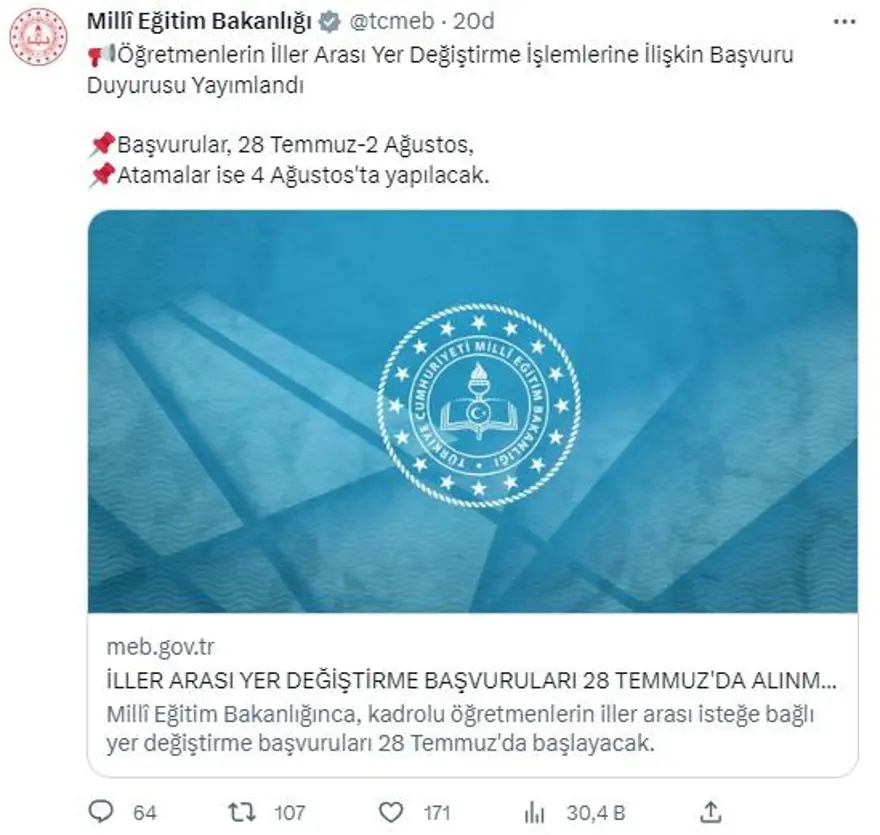View tweet analytics bar chart icon
The width and height of the screenshot is (880, 835).
pos(534,813)
